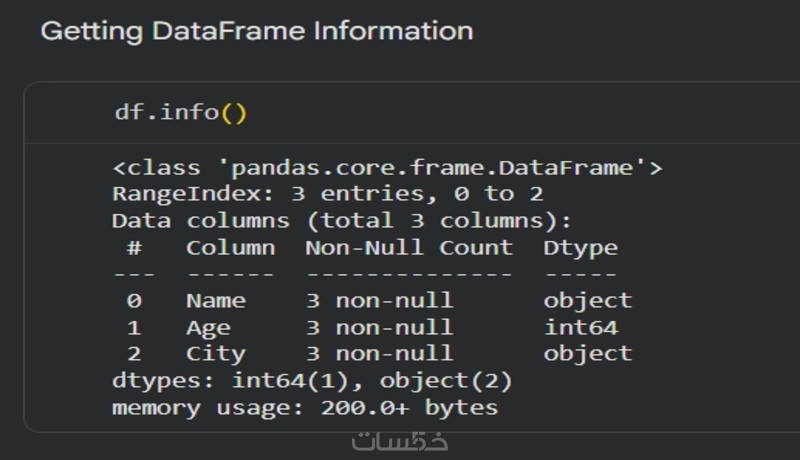Select the pandas DataFrame class output line
The image size is (800, 460).
(386, 167)
